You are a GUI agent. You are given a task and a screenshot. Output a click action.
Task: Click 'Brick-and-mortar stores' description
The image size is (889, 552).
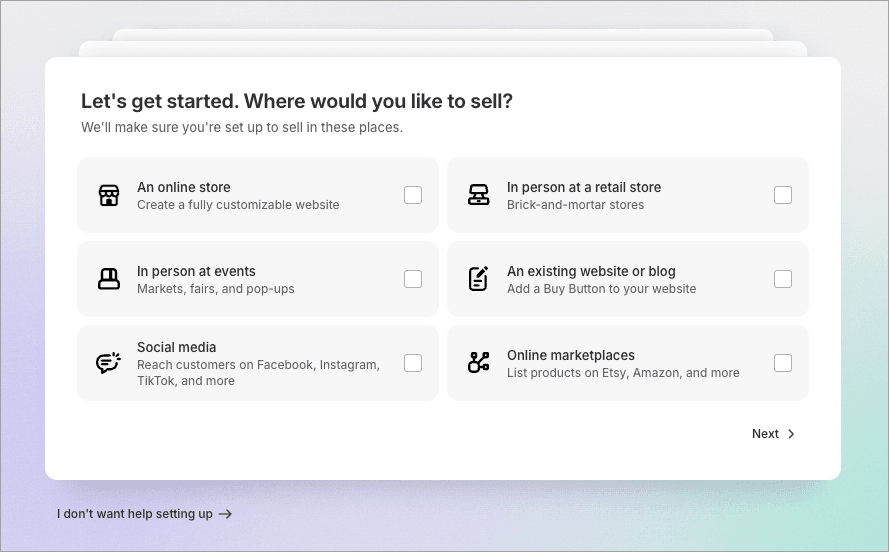tap(575, 205)
